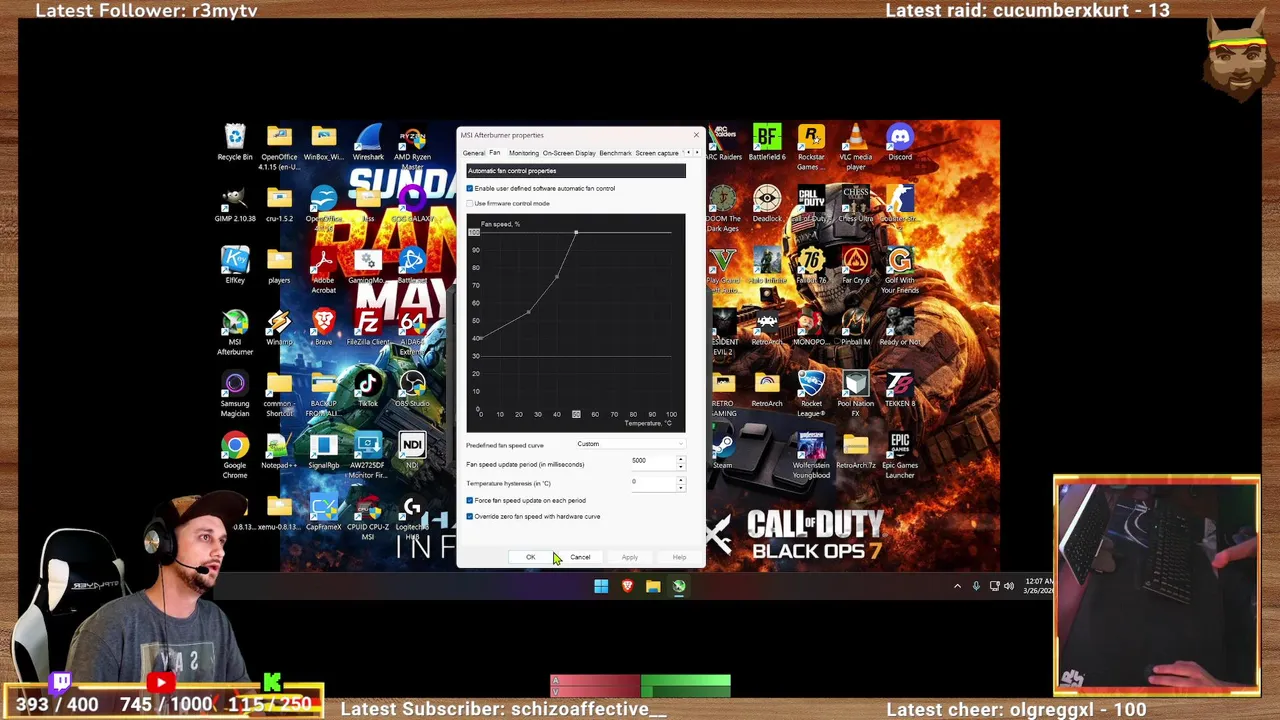
Task: Show hidden system tray icons chevron
Action: tap(957, 586)
